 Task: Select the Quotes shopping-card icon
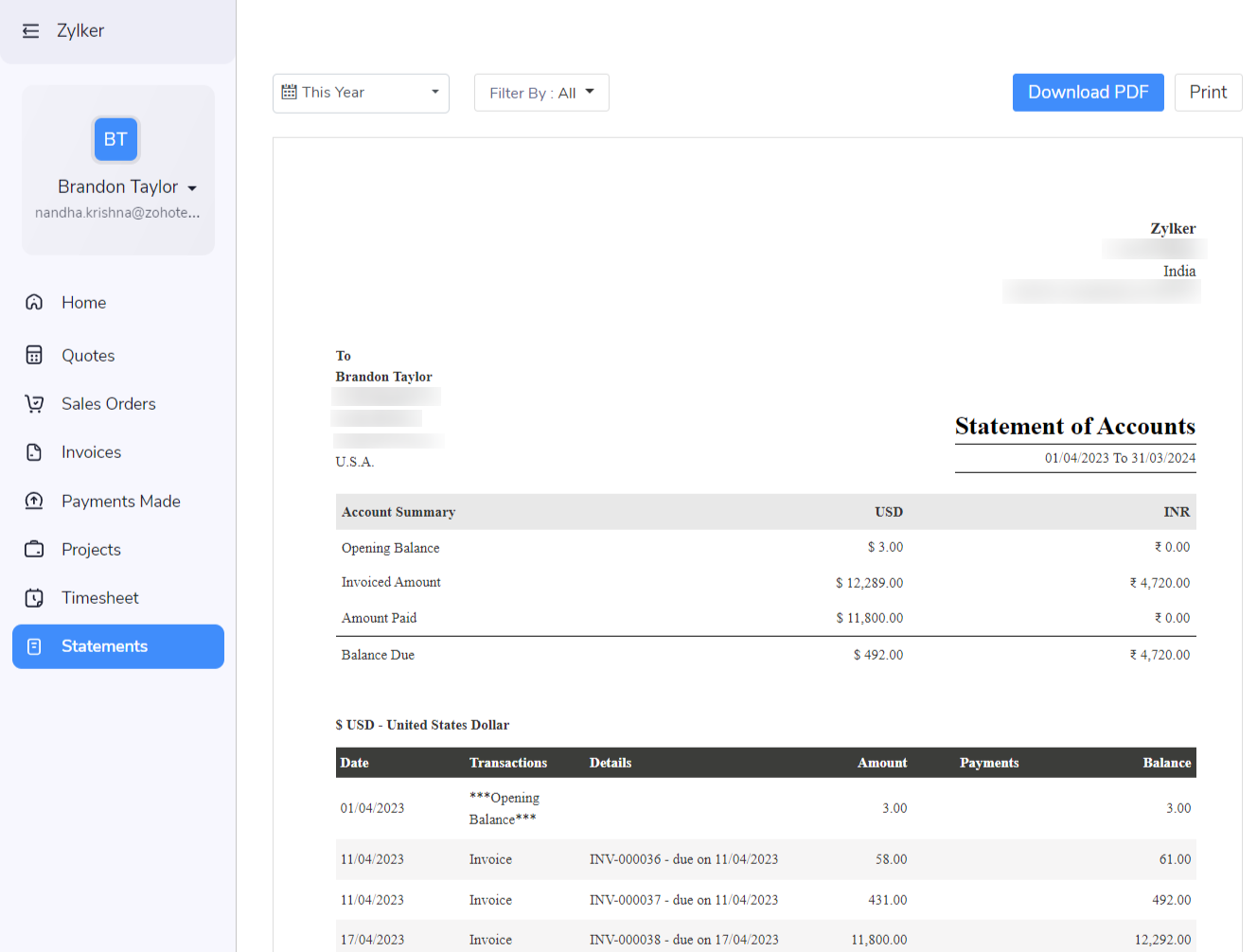[x=34, y=355]
